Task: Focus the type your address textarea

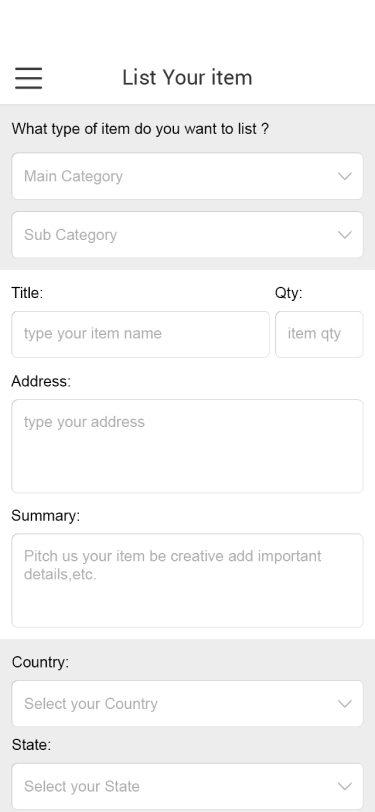Action: pos(188,446)
